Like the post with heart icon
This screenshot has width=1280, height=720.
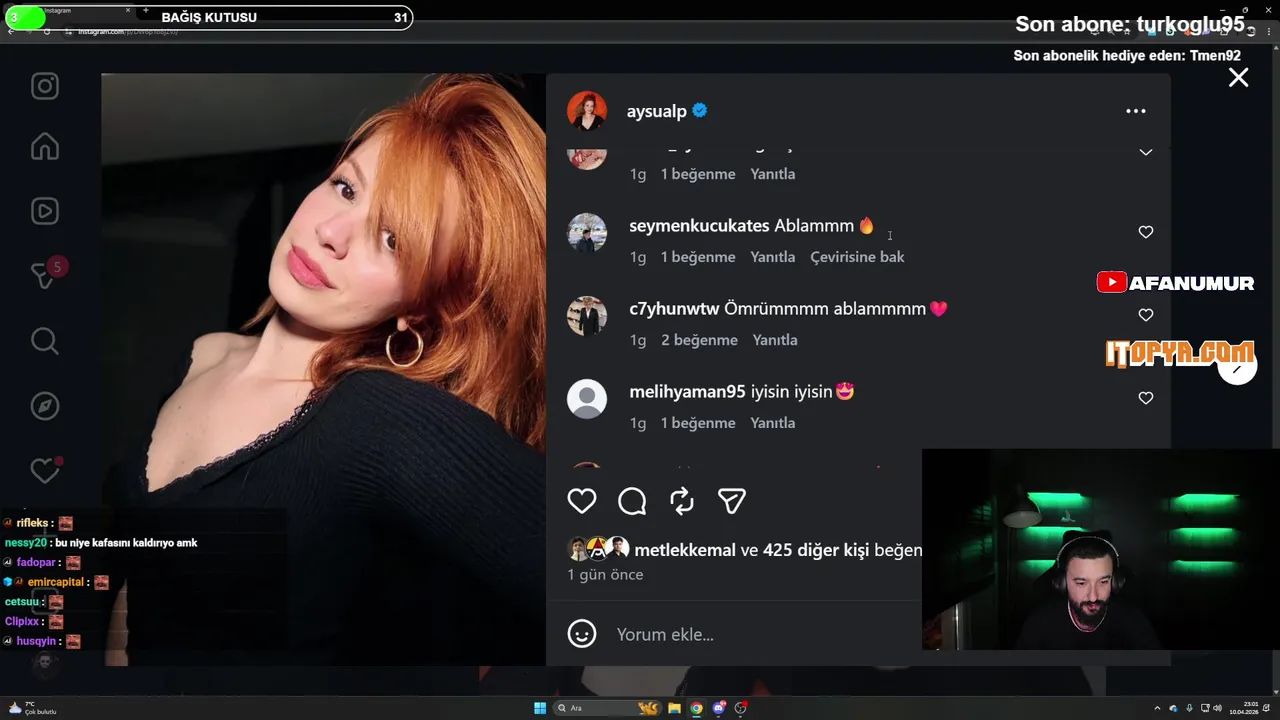581,500
